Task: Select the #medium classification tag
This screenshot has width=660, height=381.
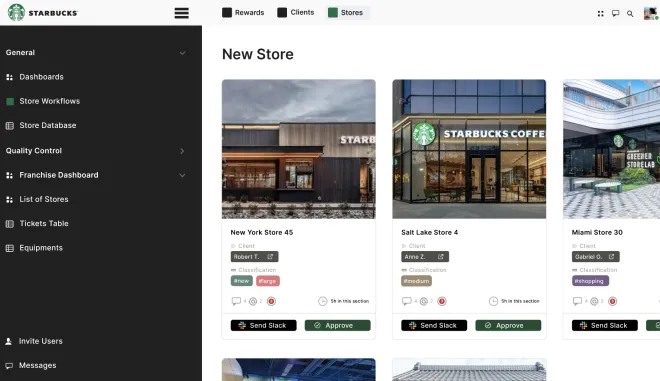Action: point(416,281)
